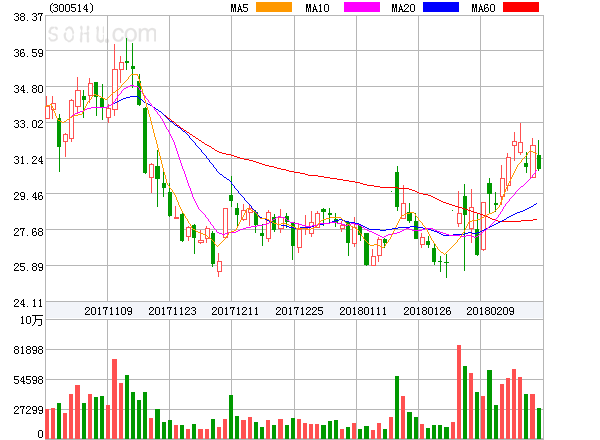Click the 36.59 price axis label

(28, 53)
